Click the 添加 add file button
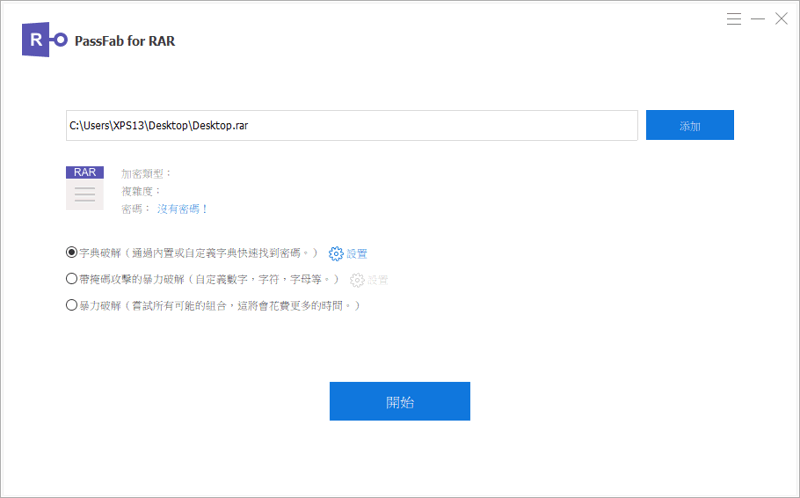Image resolution: width=800 pixels, height=498 pixels. click(690, 125)
